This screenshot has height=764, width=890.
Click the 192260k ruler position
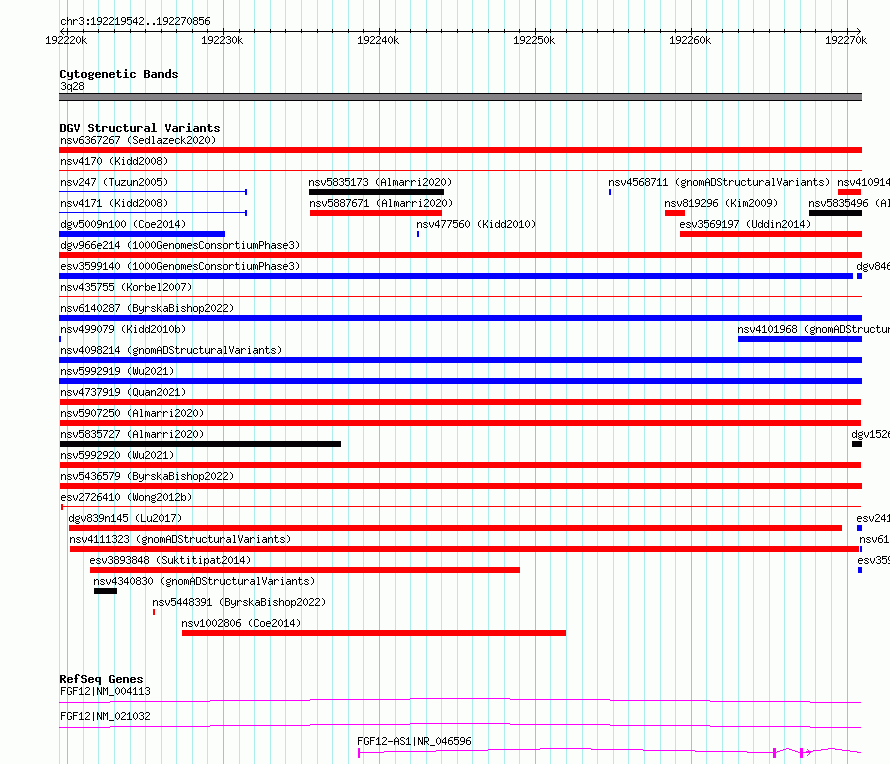point(690,40)
